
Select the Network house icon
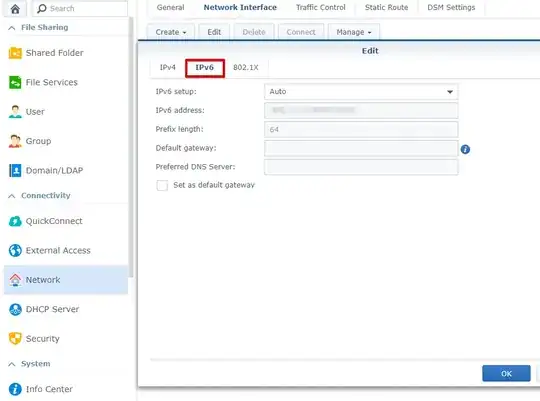[x=15, y=280]
